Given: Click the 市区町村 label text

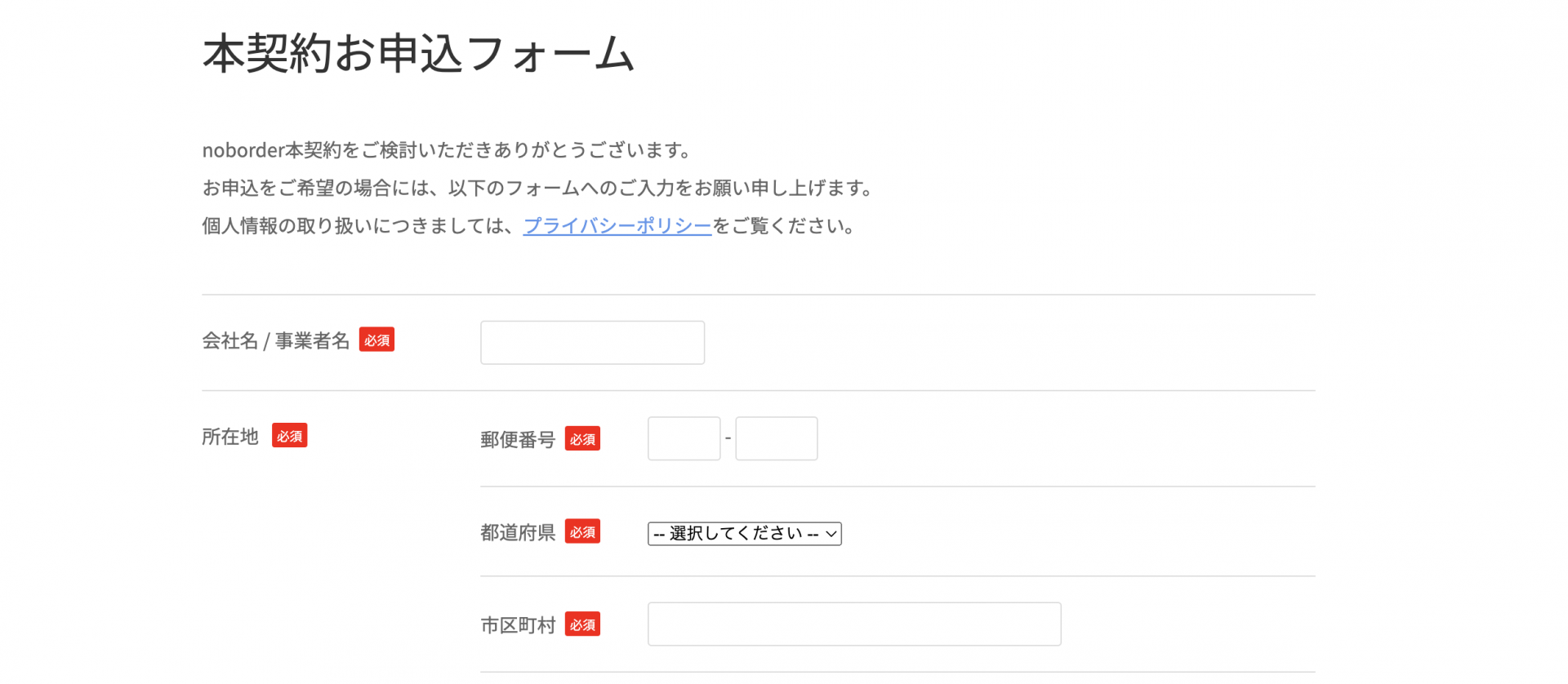Looking at the screenshot, I should 516,624.
